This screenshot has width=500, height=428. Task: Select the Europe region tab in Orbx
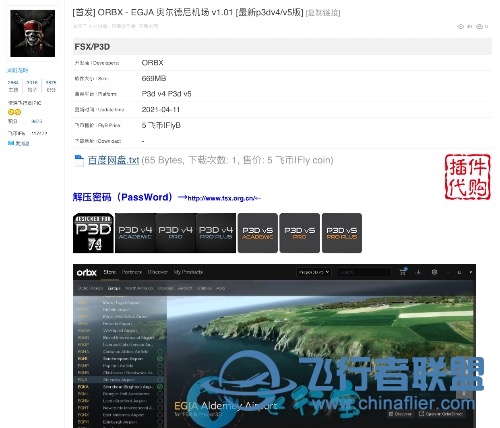tap(114, 288)
